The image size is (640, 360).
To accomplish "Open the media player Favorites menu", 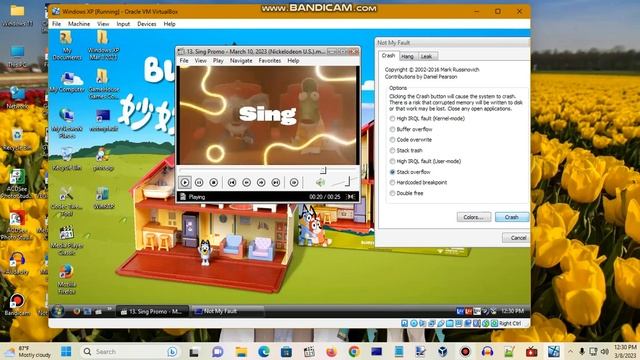I will [x=270, y=60].
